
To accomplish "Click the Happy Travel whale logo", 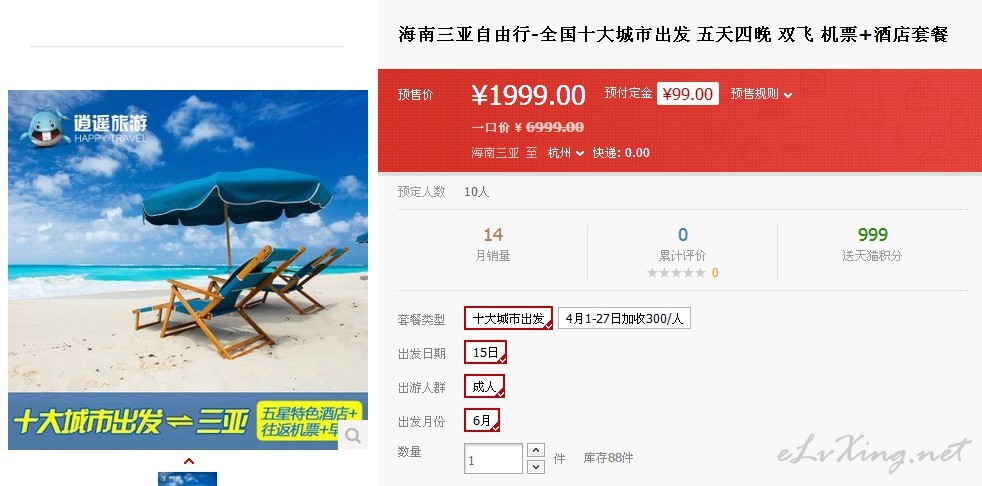I will pos(46,127).
